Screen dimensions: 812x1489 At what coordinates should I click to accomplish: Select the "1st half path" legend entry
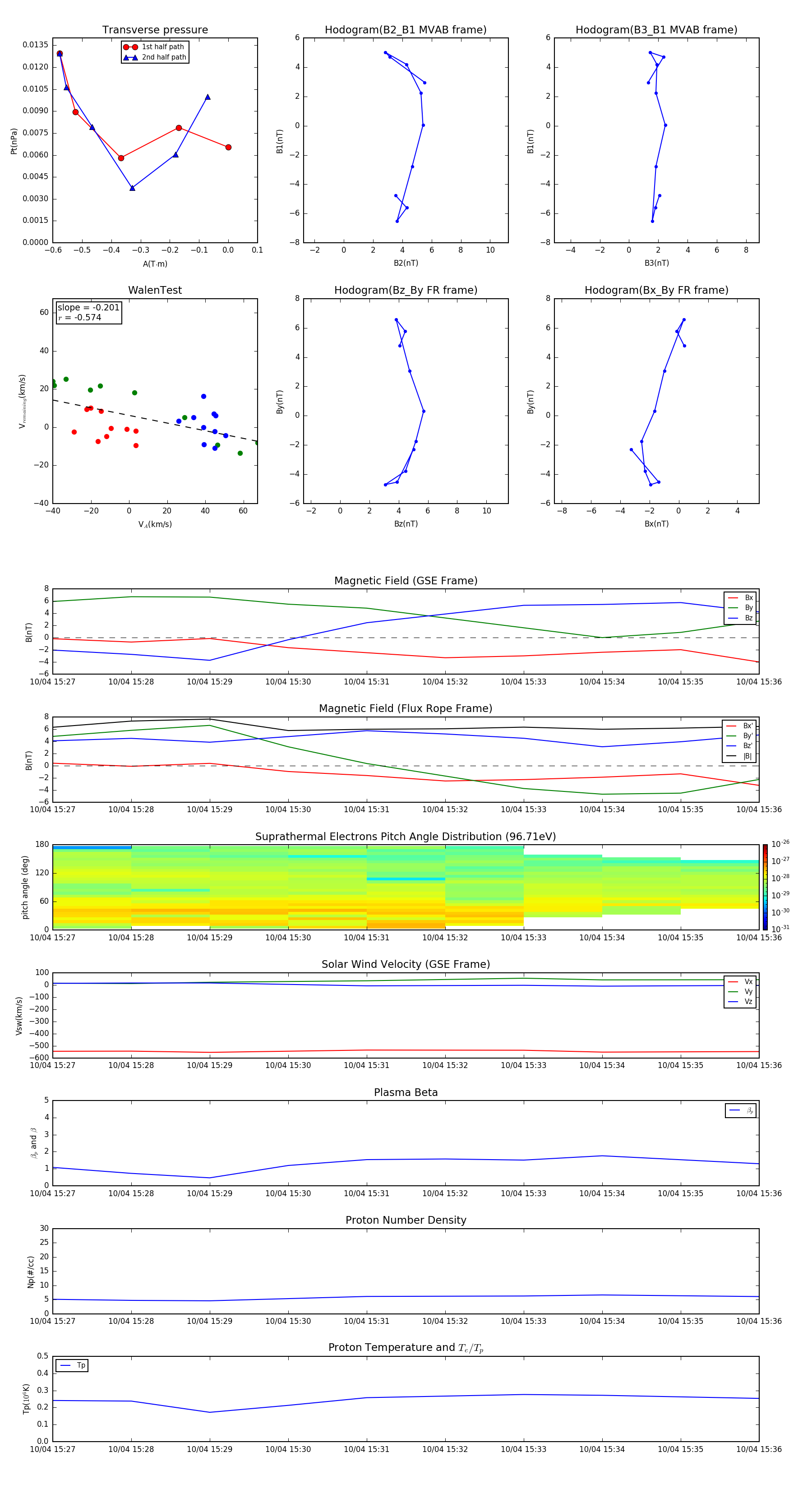click(x=154, y=47)
